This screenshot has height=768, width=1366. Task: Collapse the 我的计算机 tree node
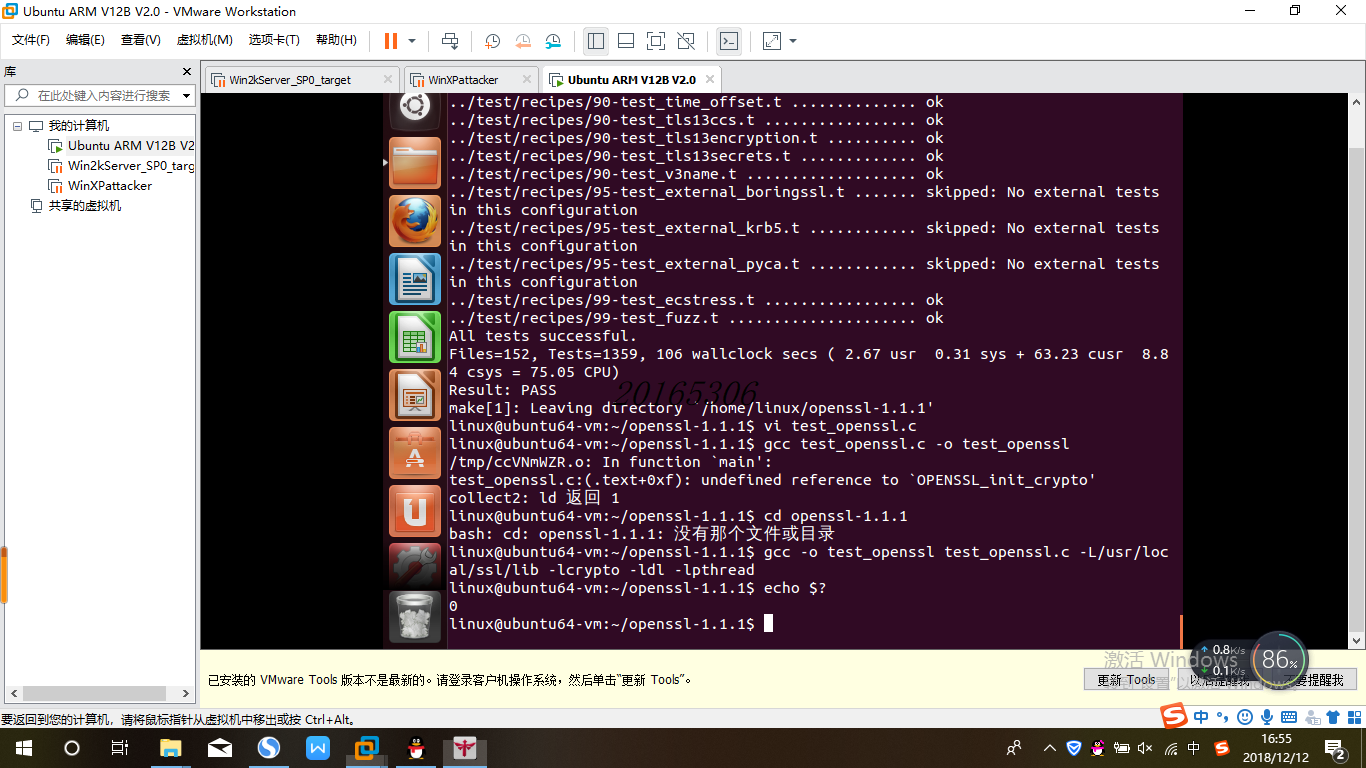tap(17, 126)
